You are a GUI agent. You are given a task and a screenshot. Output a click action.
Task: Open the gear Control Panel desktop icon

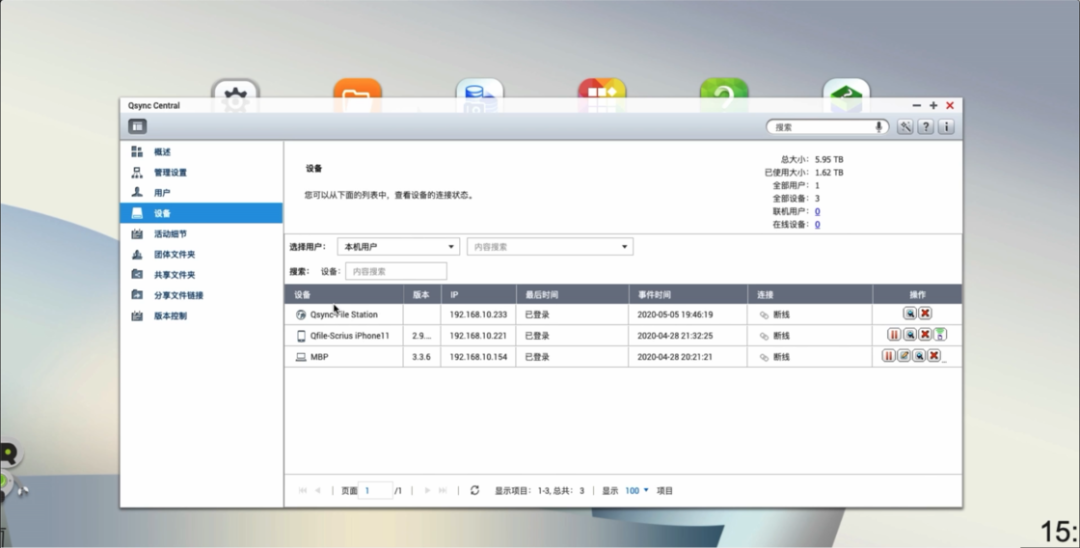pos(236,96)
